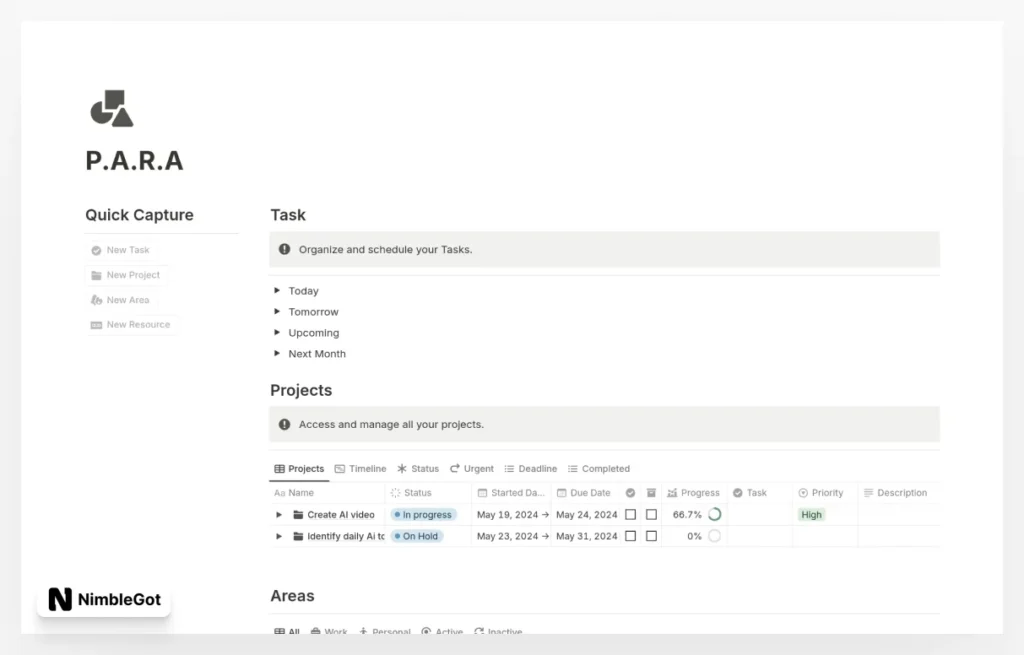Click the New Task checkmark icon
This screenshot has width=1024, height=655.
click(x=96, y=250)
